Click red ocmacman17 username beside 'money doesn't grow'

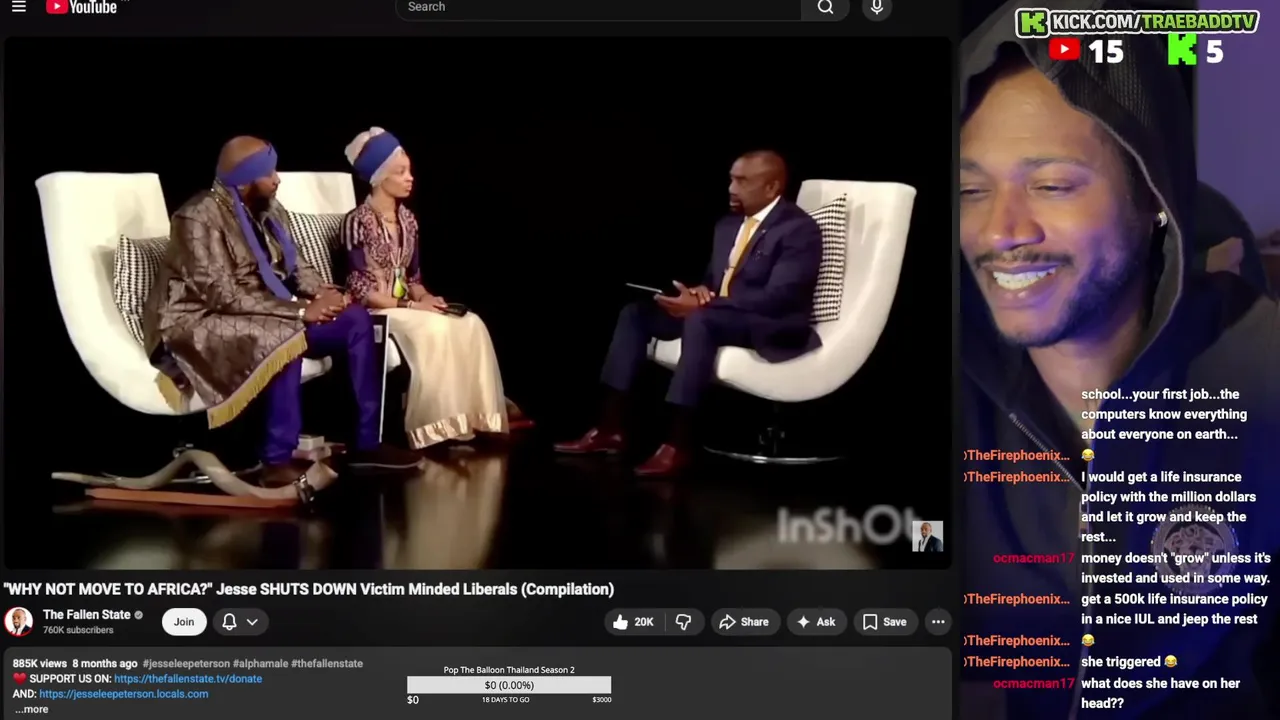coord(1033,558)
